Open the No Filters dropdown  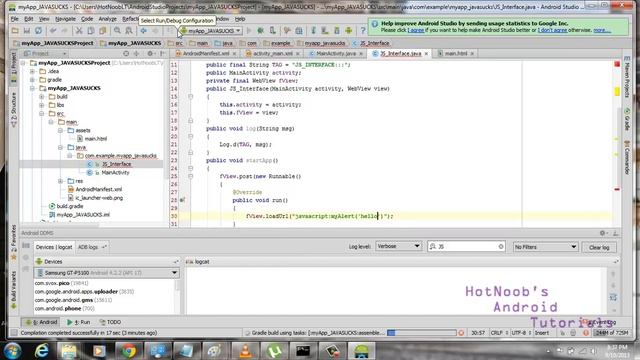coord(545,247)
